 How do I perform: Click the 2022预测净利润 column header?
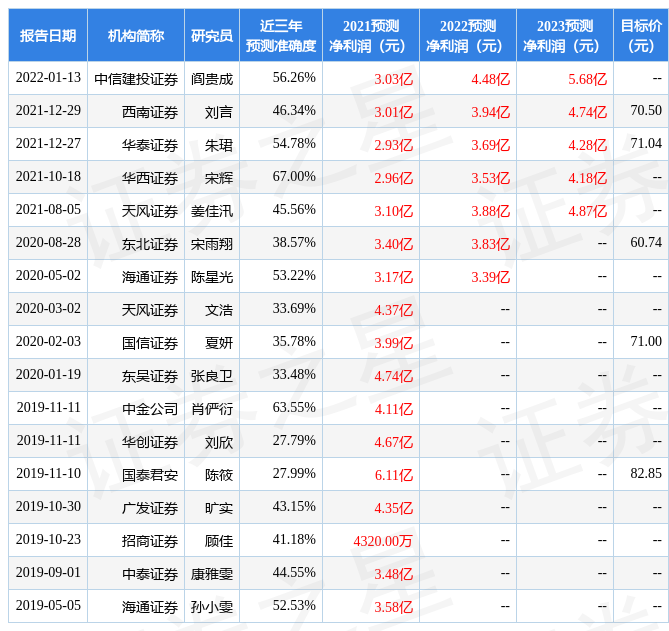pos(468,35)
